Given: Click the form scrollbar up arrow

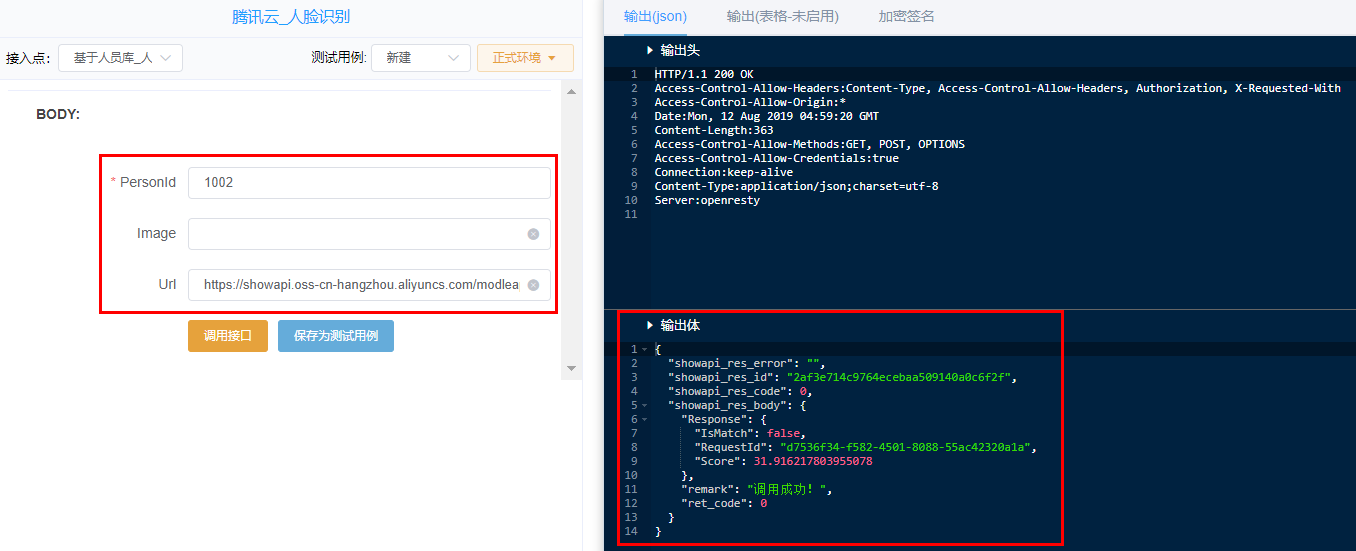Looking at the screenshot, I should pos(572,92).
